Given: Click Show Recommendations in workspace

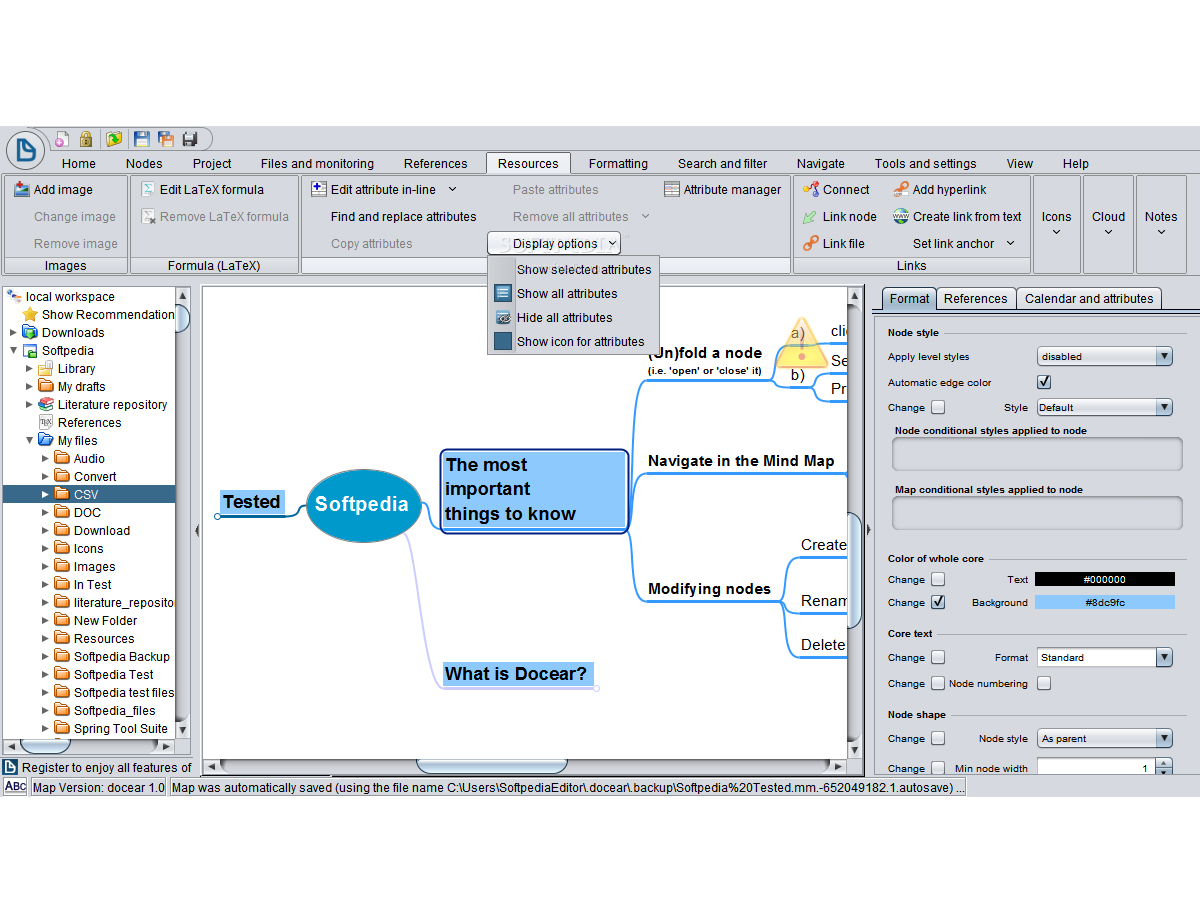Looking at the screenshot, I should point(107,315).
